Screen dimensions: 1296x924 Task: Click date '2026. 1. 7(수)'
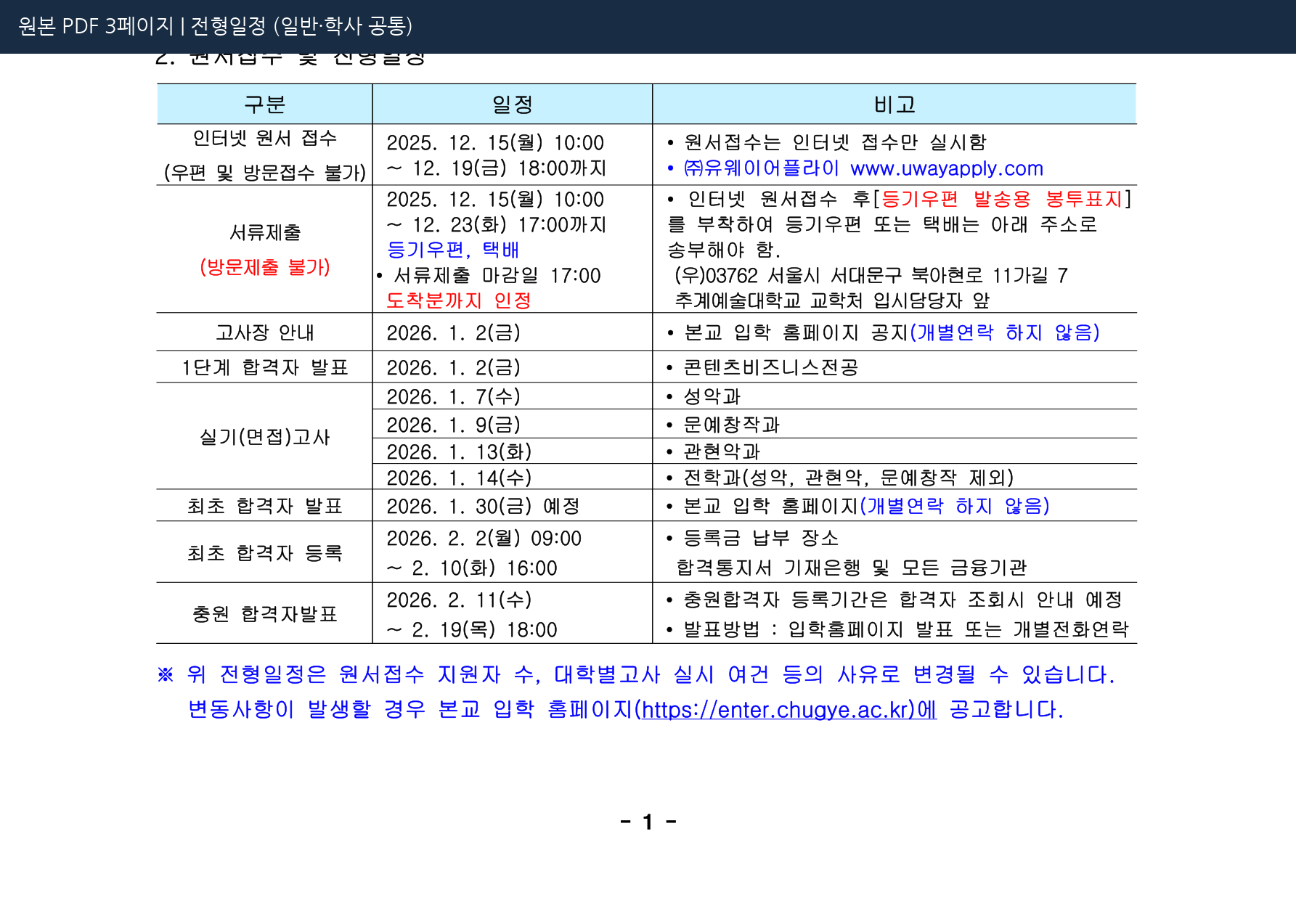[x=453, y=396]
